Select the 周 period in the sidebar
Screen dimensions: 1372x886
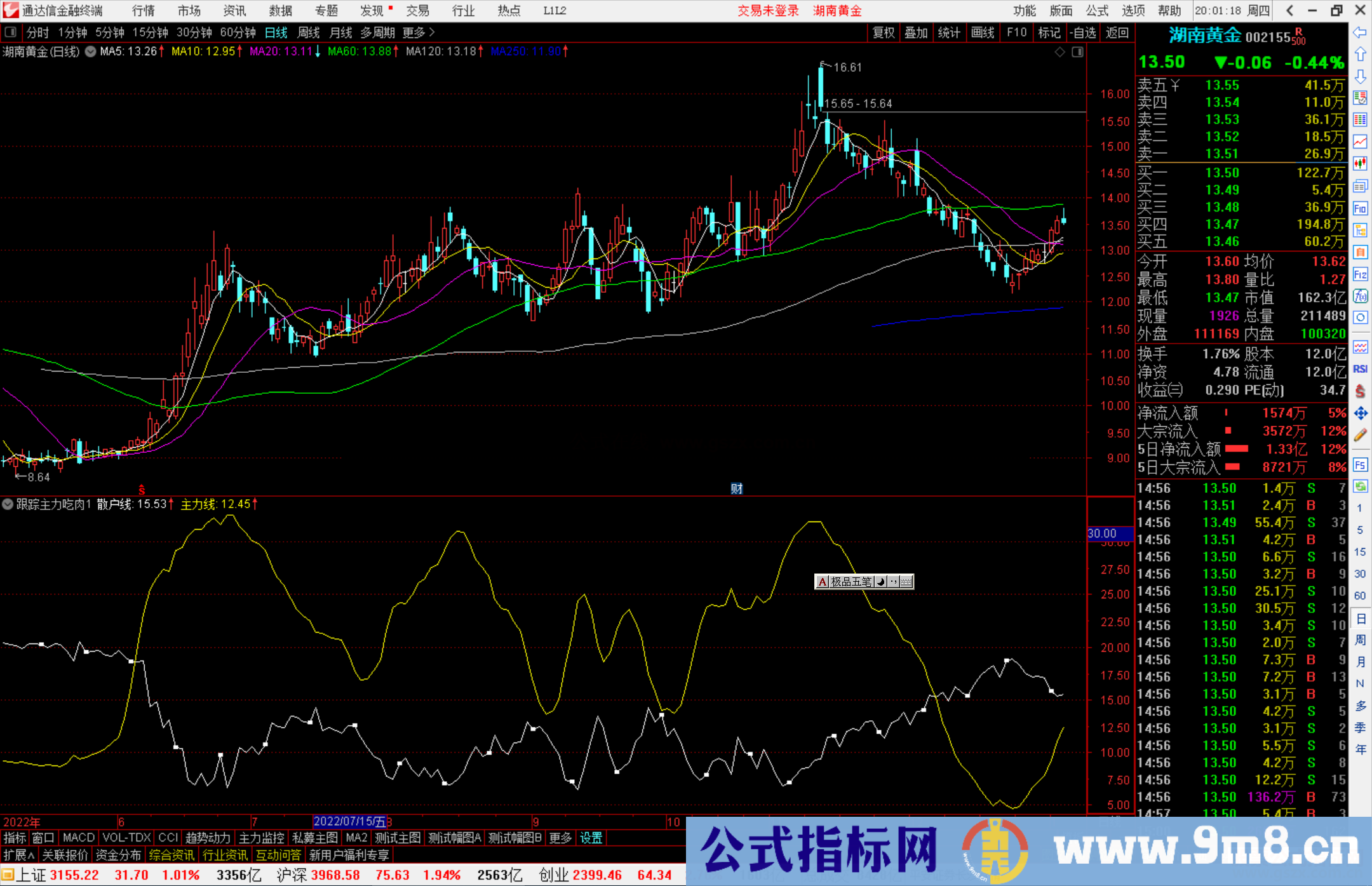(x=1361, y=640)
